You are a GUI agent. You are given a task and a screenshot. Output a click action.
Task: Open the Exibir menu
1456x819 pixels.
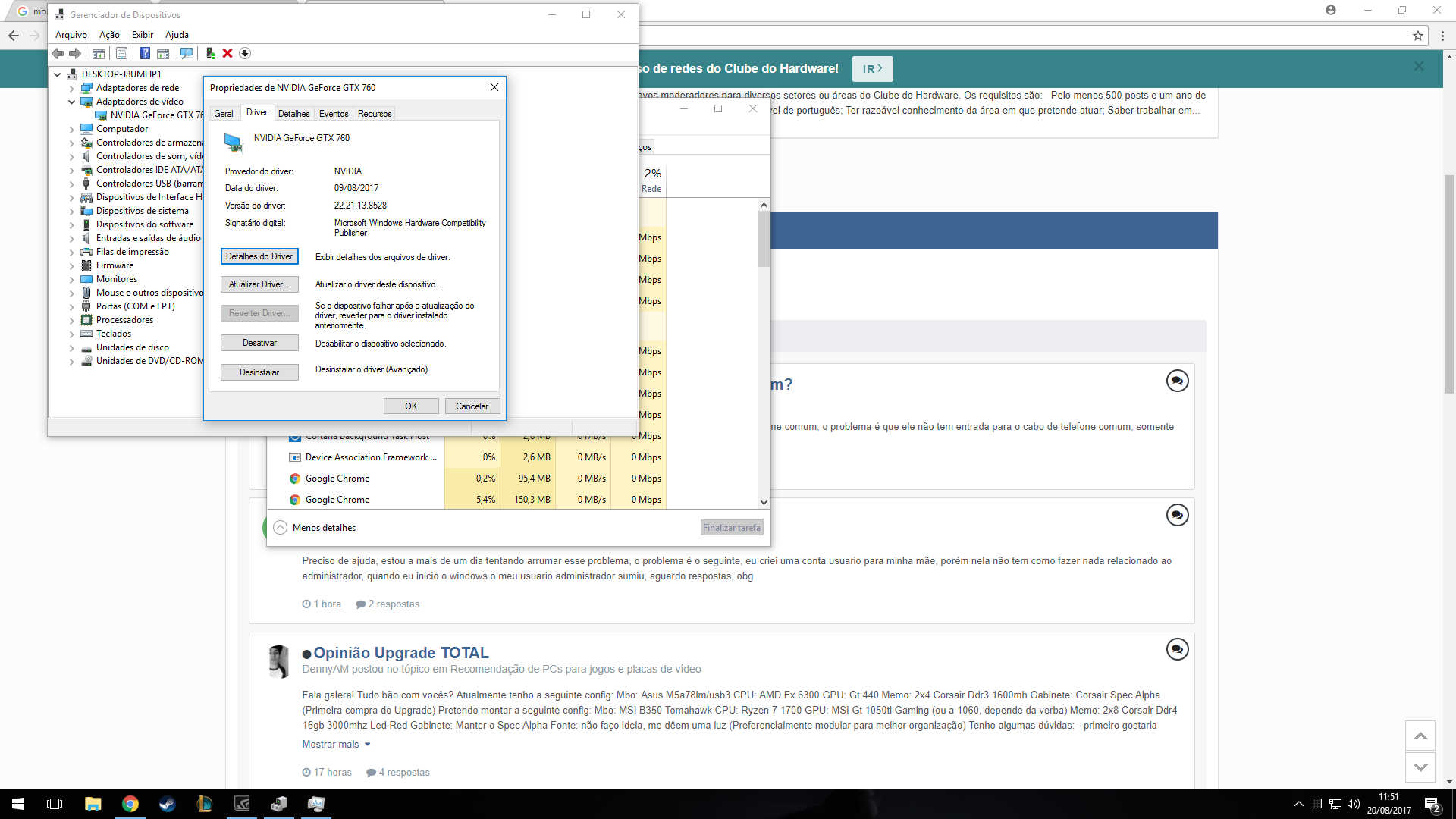(x=143, y=35)
